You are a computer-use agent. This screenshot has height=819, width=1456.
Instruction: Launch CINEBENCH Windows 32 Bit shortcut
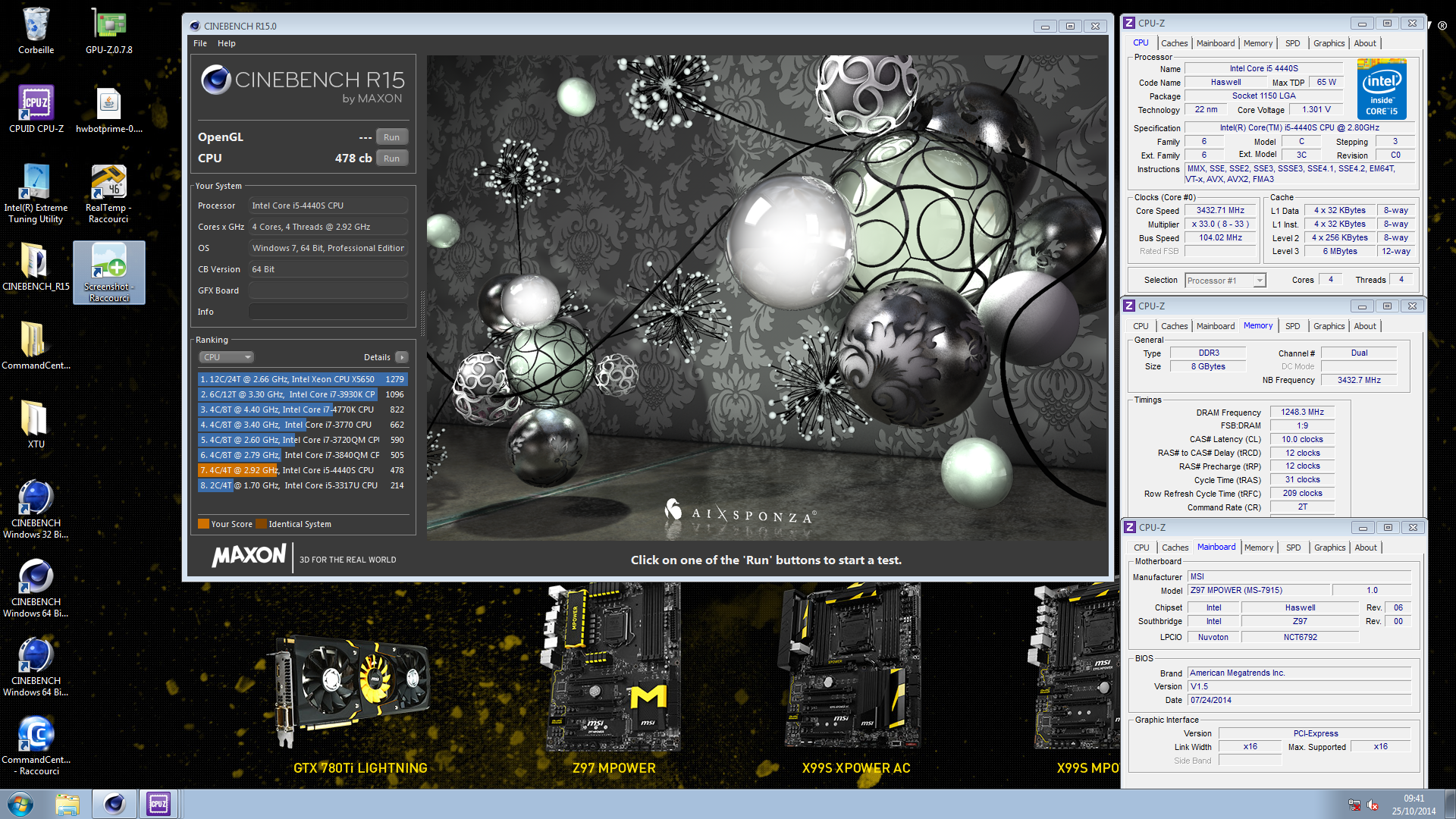[36, 509]
